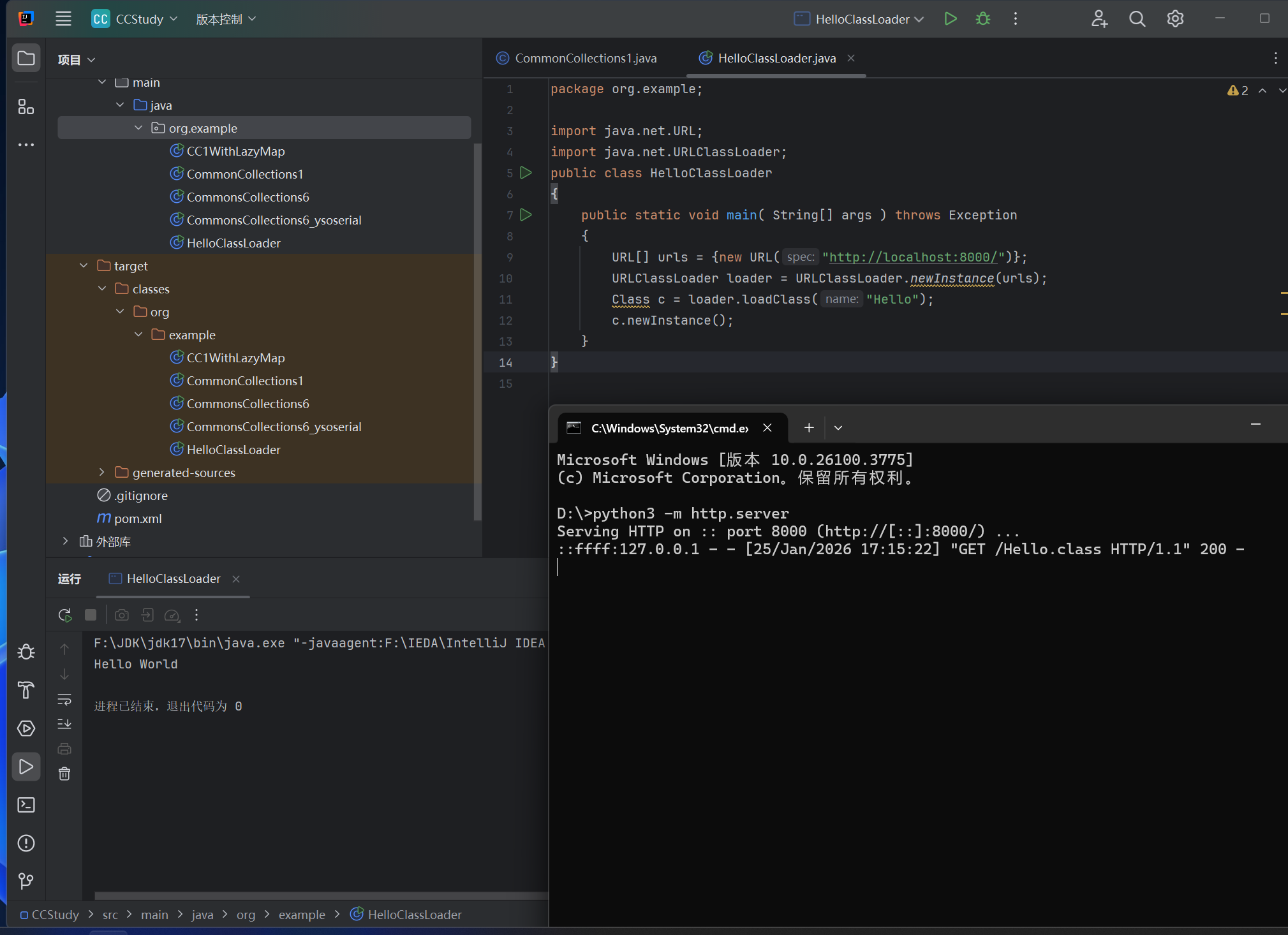Image resolution: width=1288 pixels, height=935 pixels.
Task: Toggle soft-wrap in run console
Action: (64, 699)
